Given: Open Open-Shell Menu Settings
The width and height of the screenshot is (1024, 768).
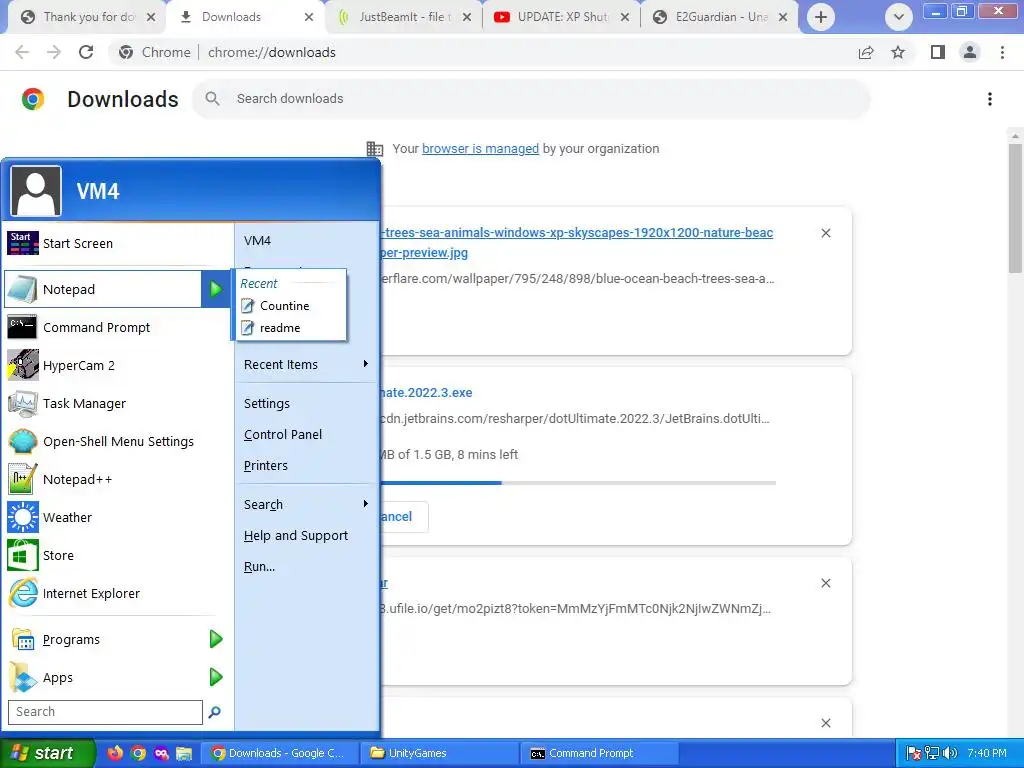Looking at the screenshot, I should (118, 441).
